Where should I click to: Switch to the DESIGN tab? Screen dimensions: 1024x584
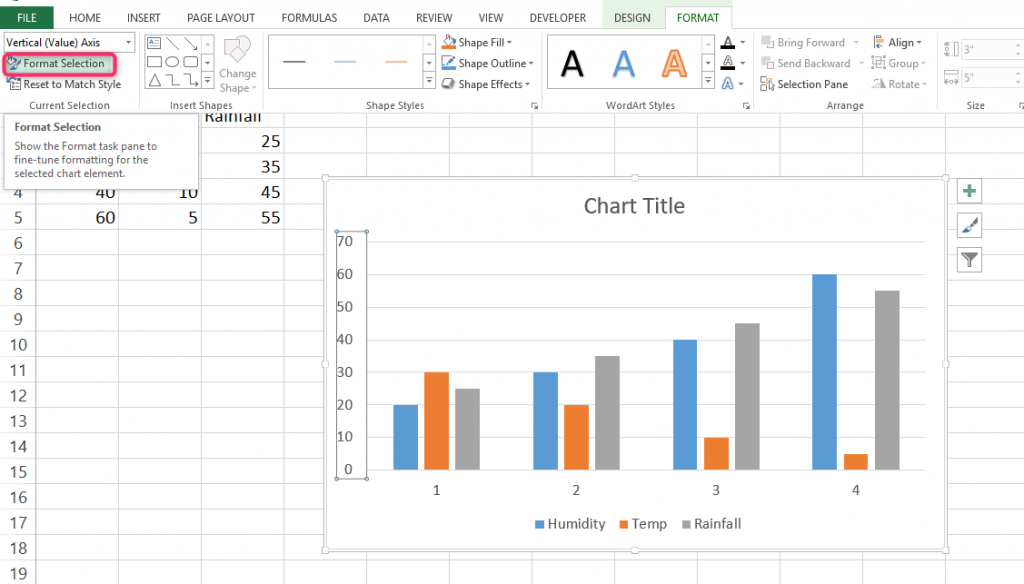(x=633, y=16)
